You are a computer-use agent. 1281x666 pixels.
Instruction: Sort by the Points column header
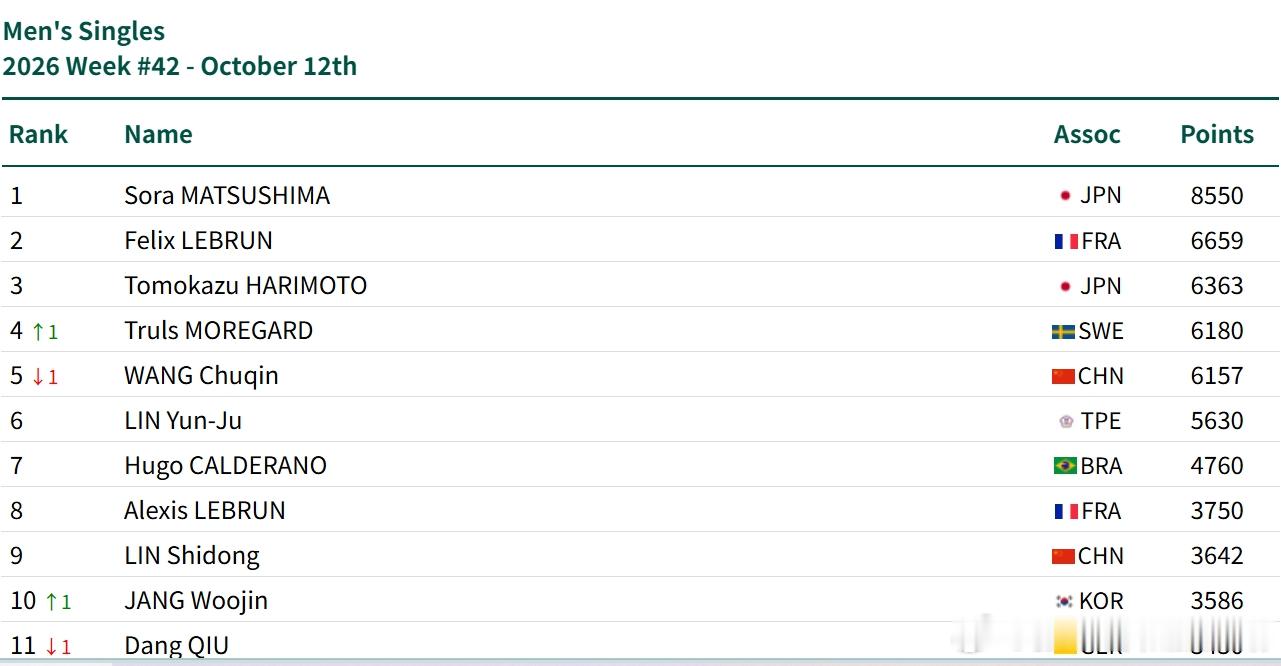point(1217,134)
